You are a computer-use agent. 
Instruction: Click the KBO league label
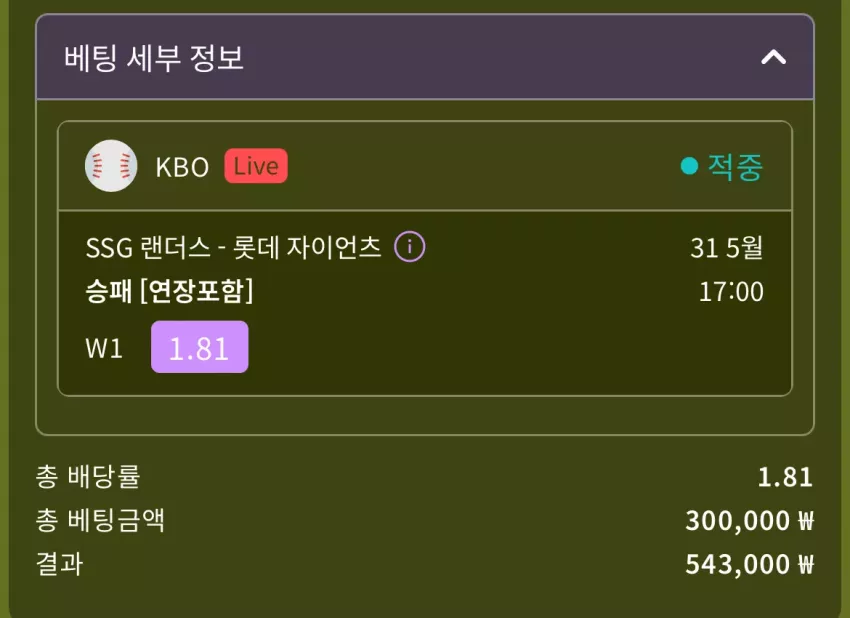182,167
